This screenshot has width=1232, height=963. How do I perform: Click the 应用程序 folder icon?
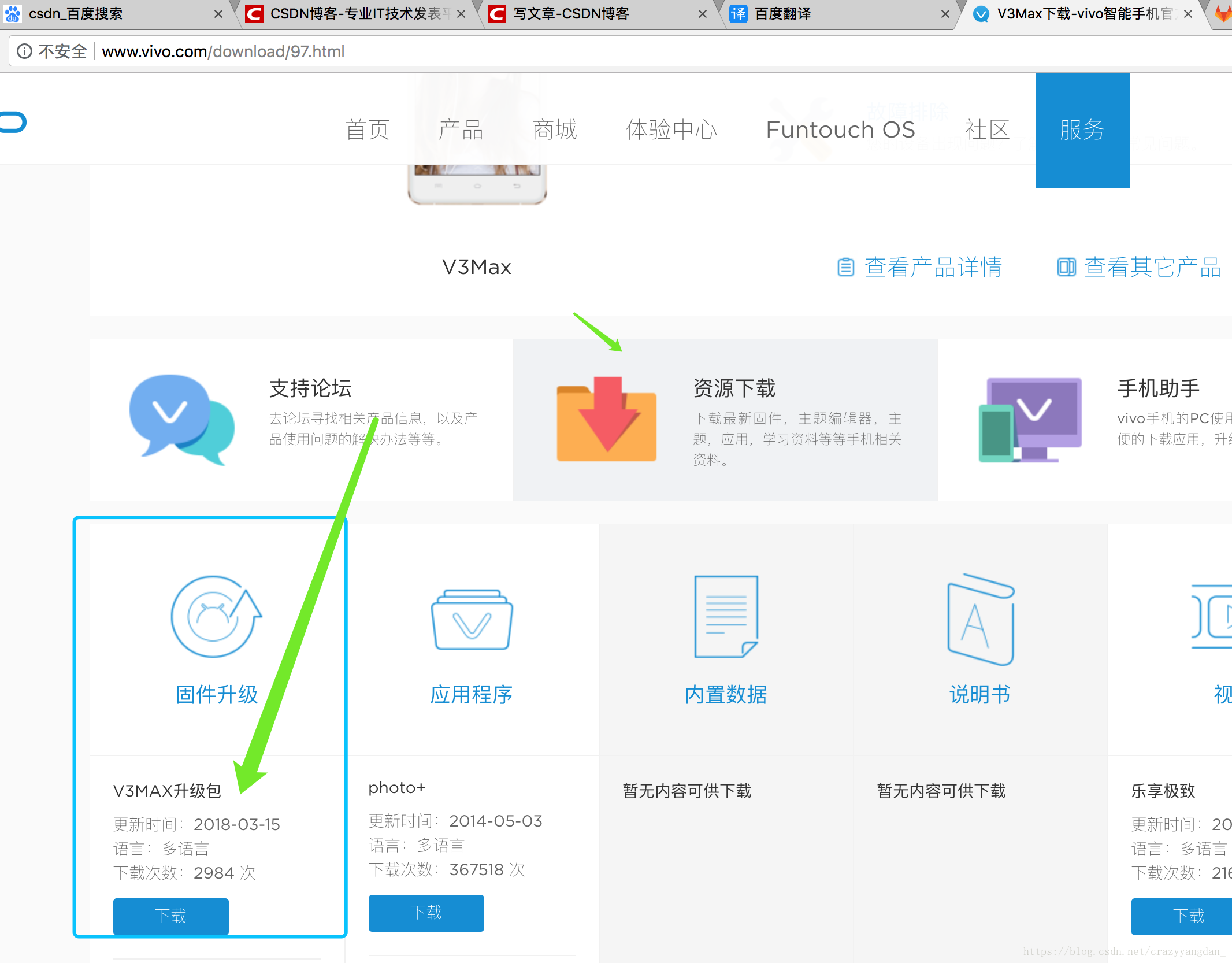[x=472, y=620]
